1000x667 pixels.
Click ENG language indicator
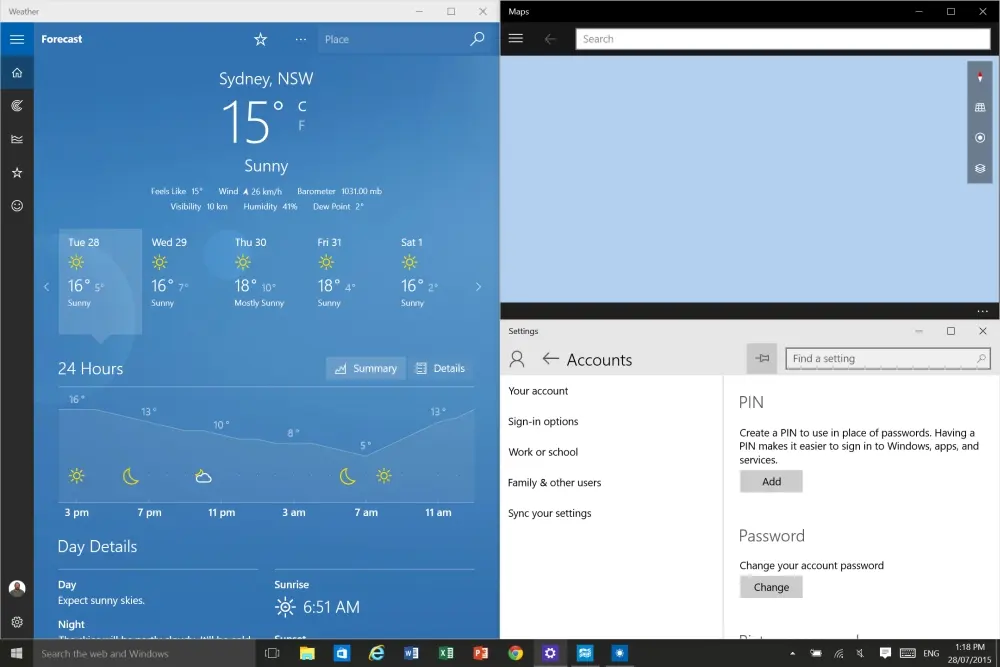[x=931, y=654]
